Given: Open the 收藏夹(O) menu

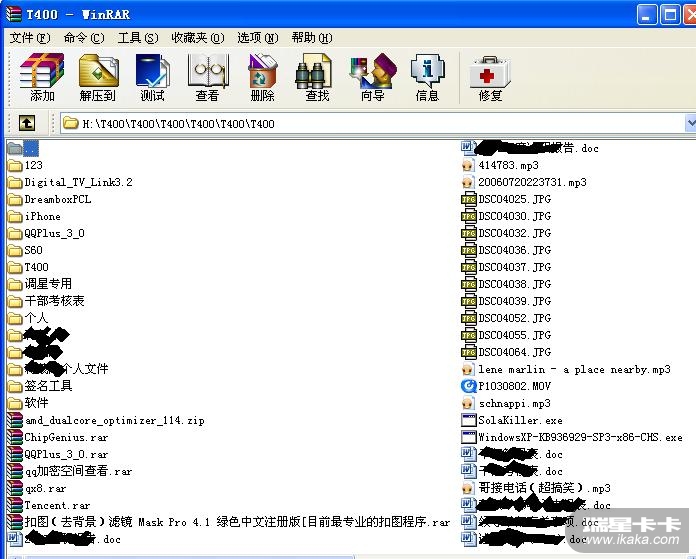Looking at the screenshot, I should click(198, 38).
